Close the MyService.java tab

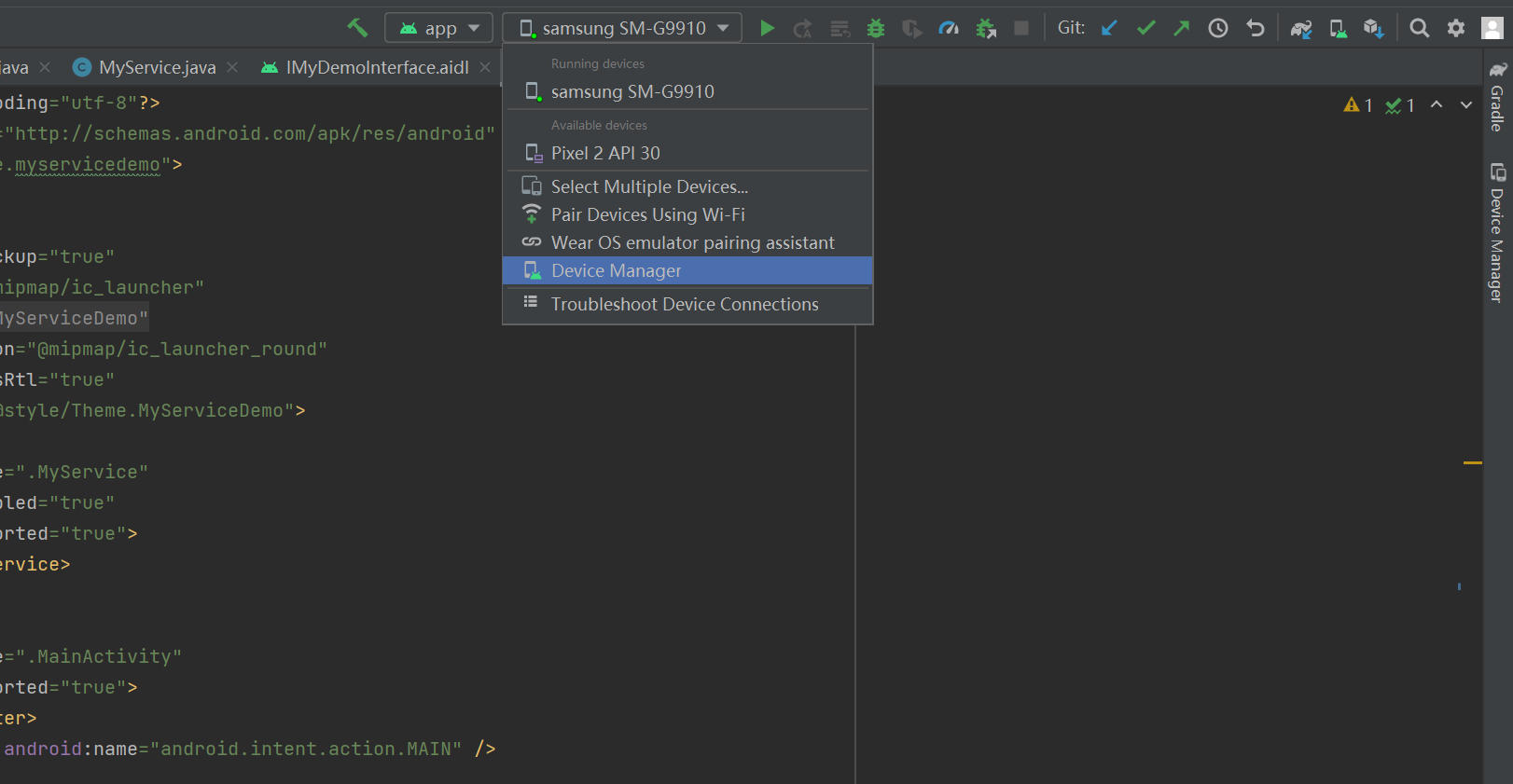coord(232,67)
